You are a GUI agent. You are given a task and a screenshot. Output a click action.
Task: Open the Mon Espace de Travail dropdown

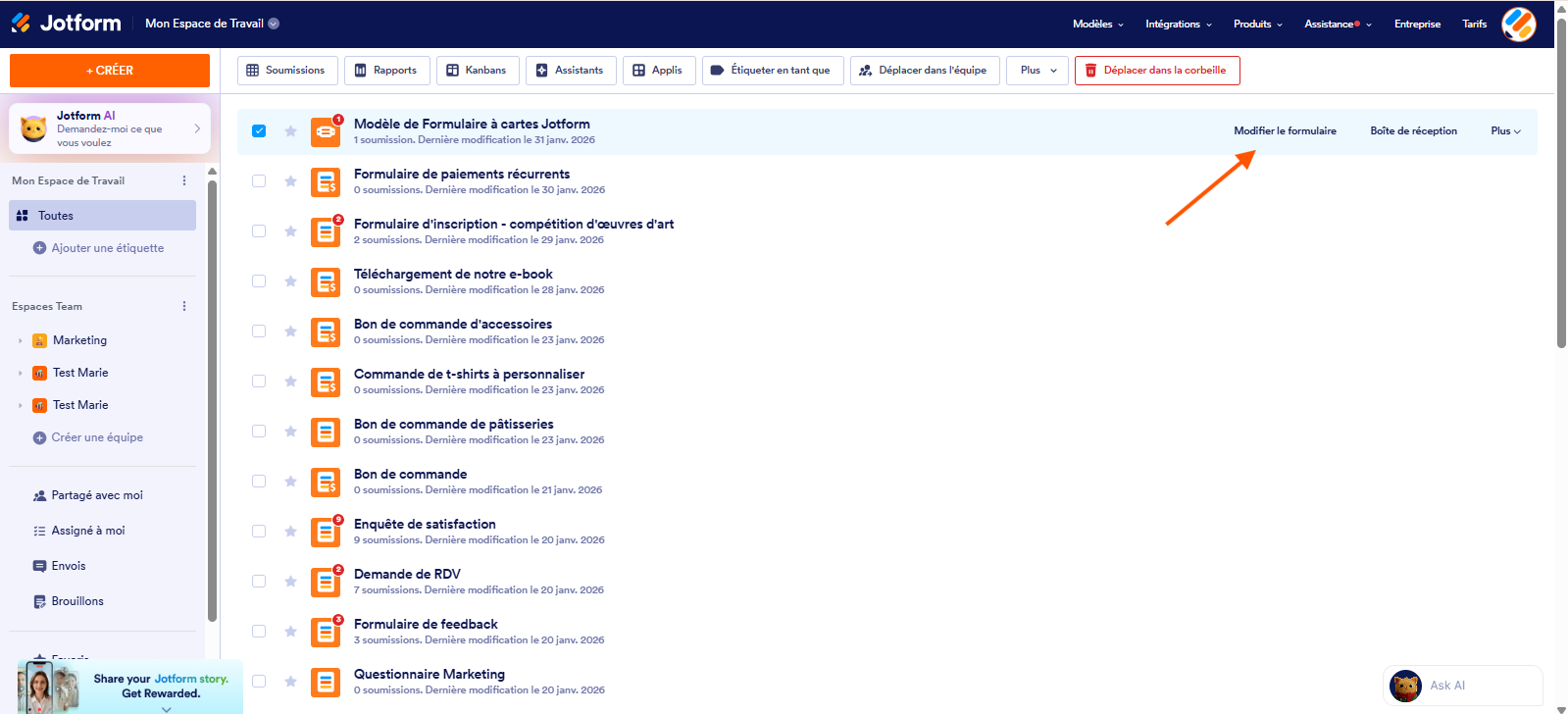212,24
